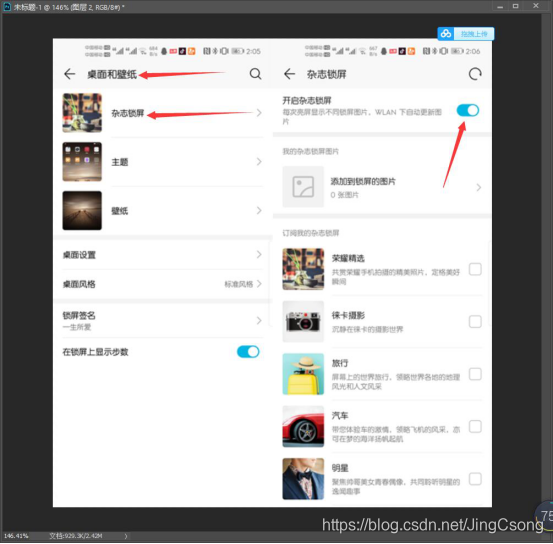Image resolution: width=553 pixels, height=544 pixels.
Task: Click the 杂志锁屏 label in left list
Action: 128,113
